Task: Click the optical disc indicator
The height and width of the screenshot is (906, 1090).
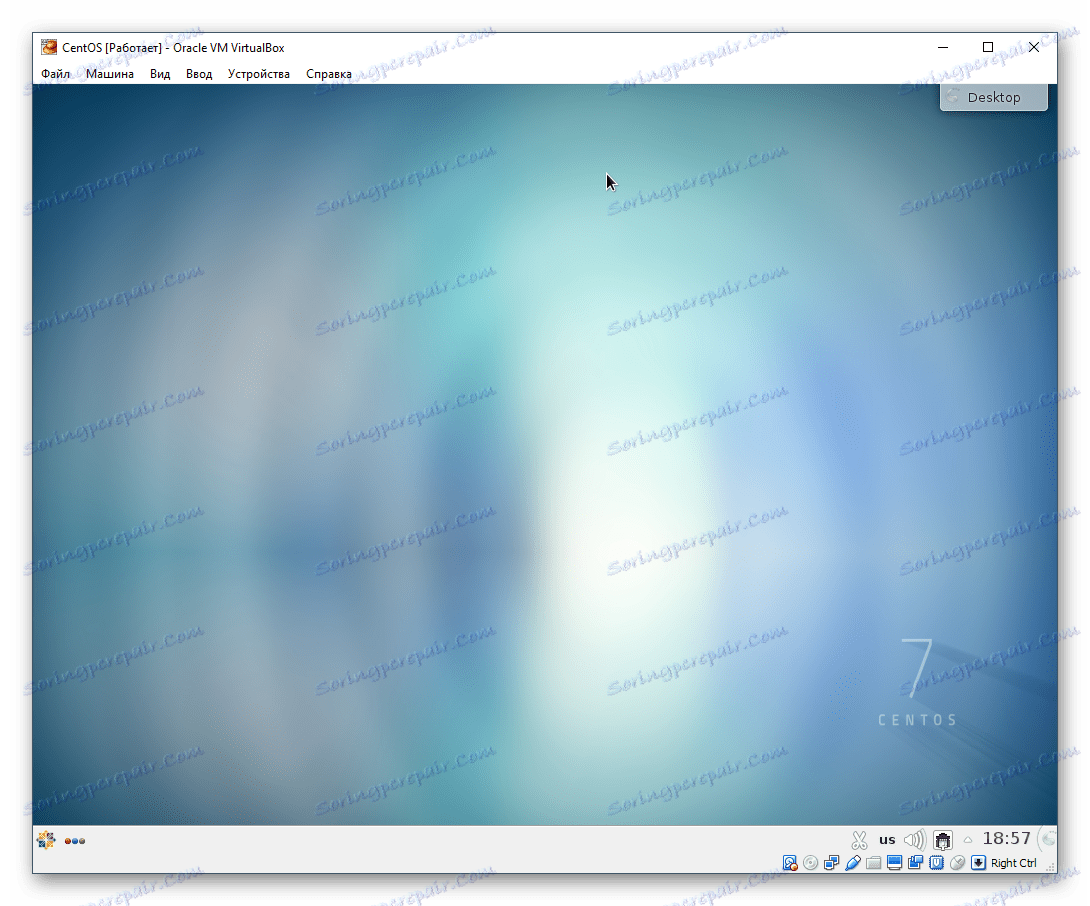Action: 811,863
